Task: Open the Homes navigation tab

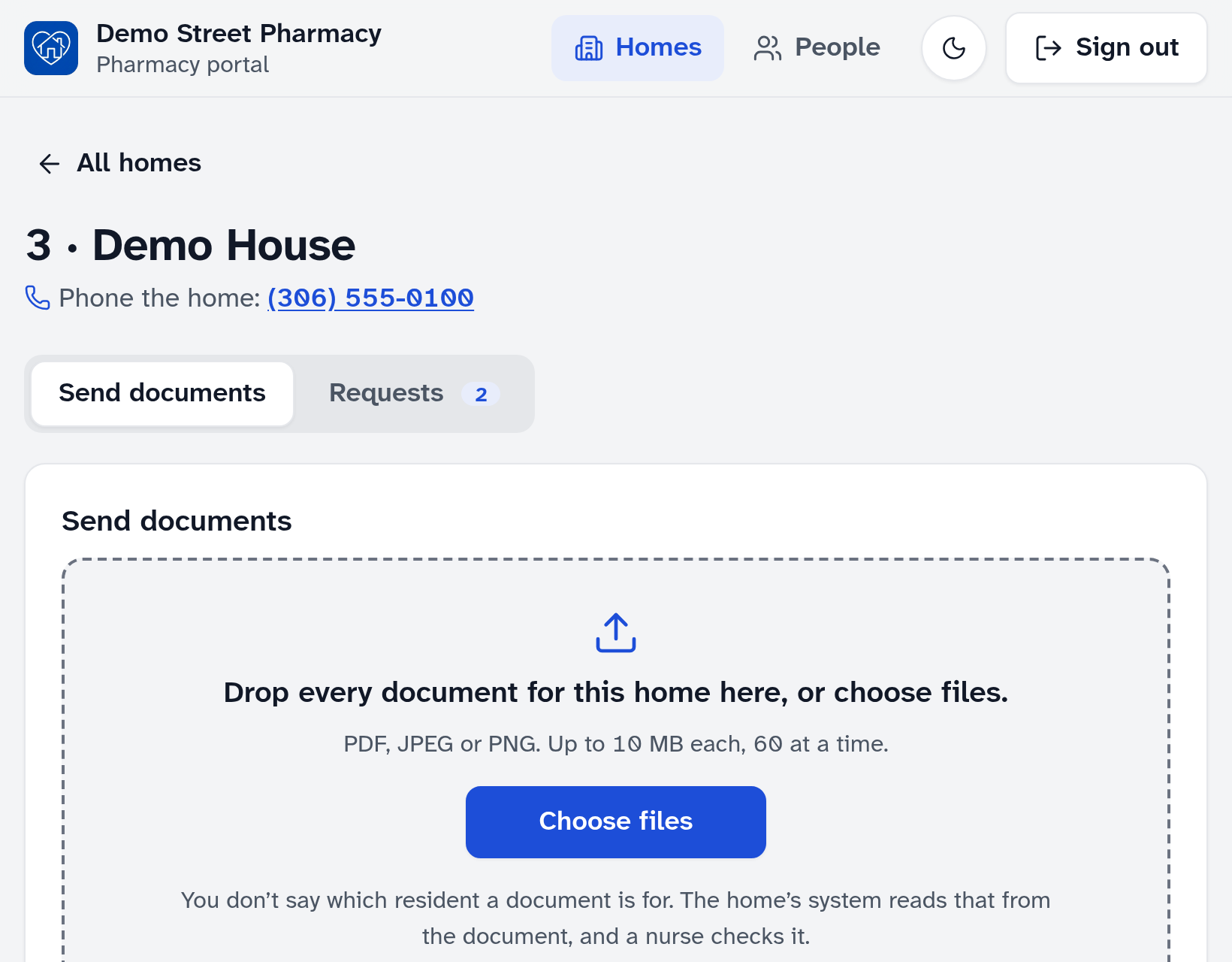Action: pos(638,48)
